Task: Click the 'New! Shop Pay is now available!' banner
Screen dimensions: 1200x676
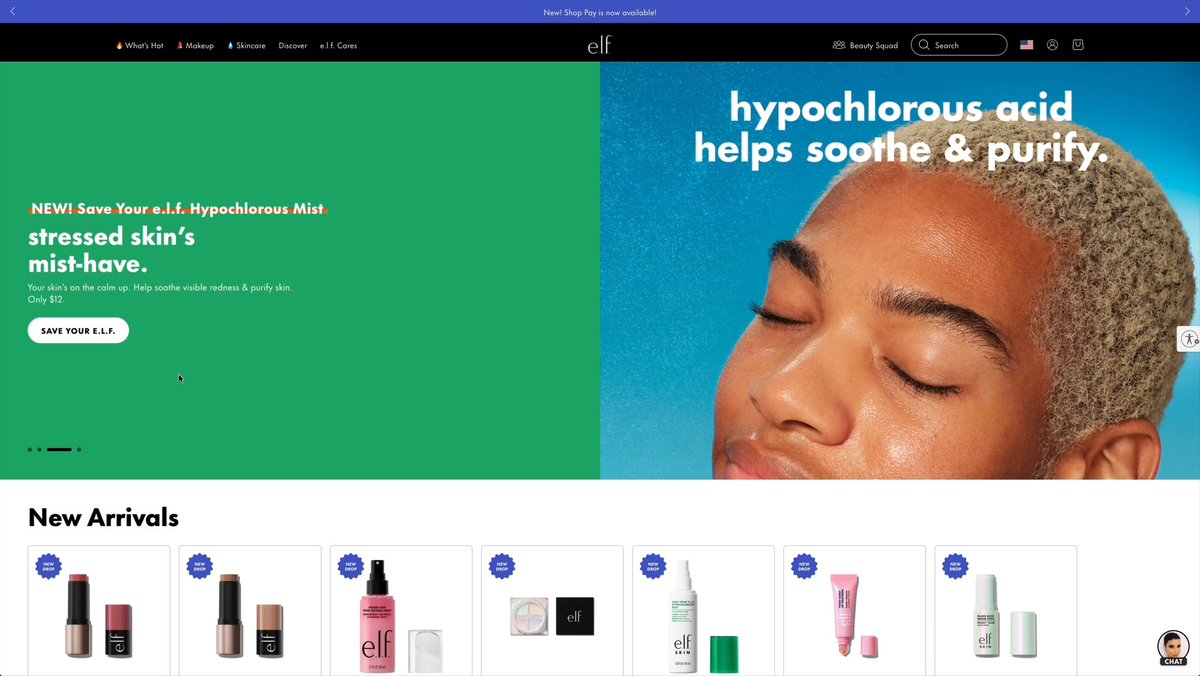Action: click(600, 12)
